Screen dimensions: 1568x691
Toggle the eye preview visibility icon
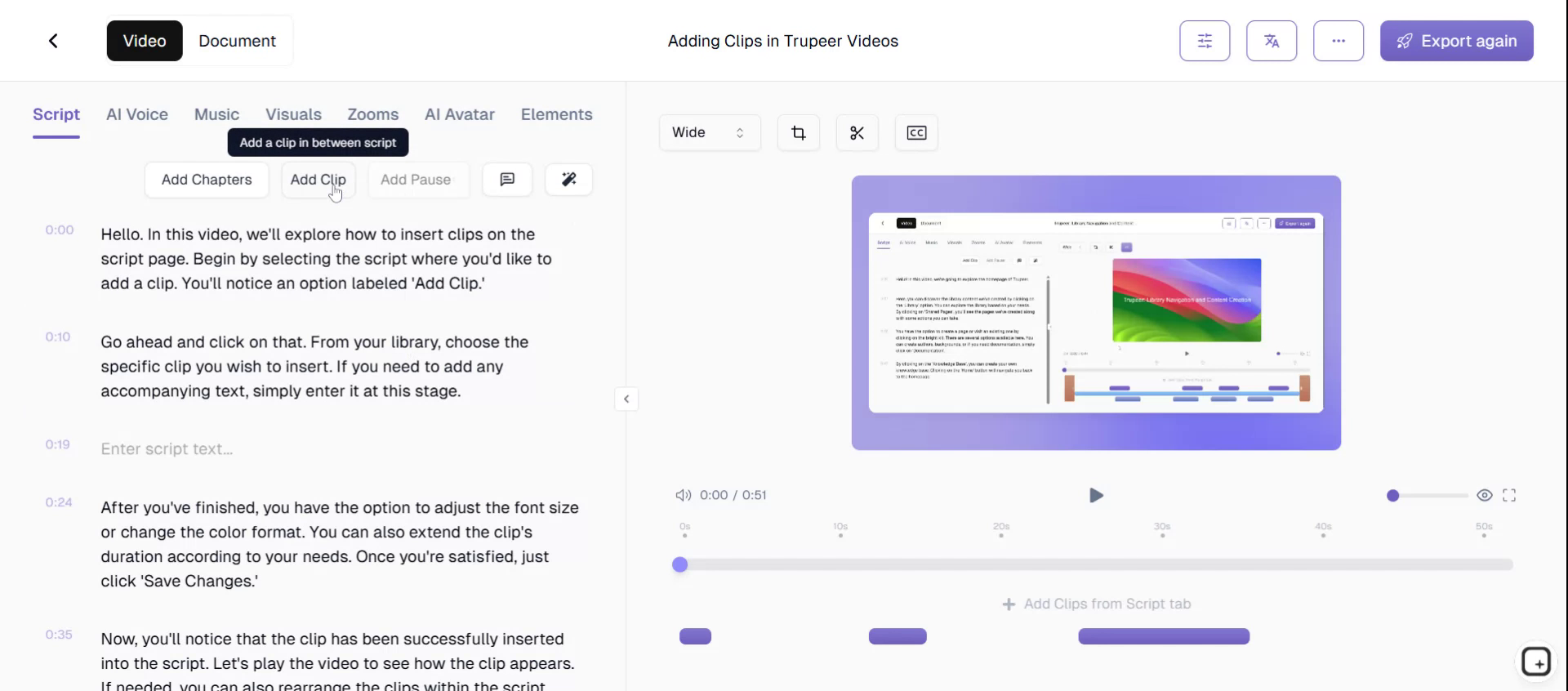coord(1485,495)
